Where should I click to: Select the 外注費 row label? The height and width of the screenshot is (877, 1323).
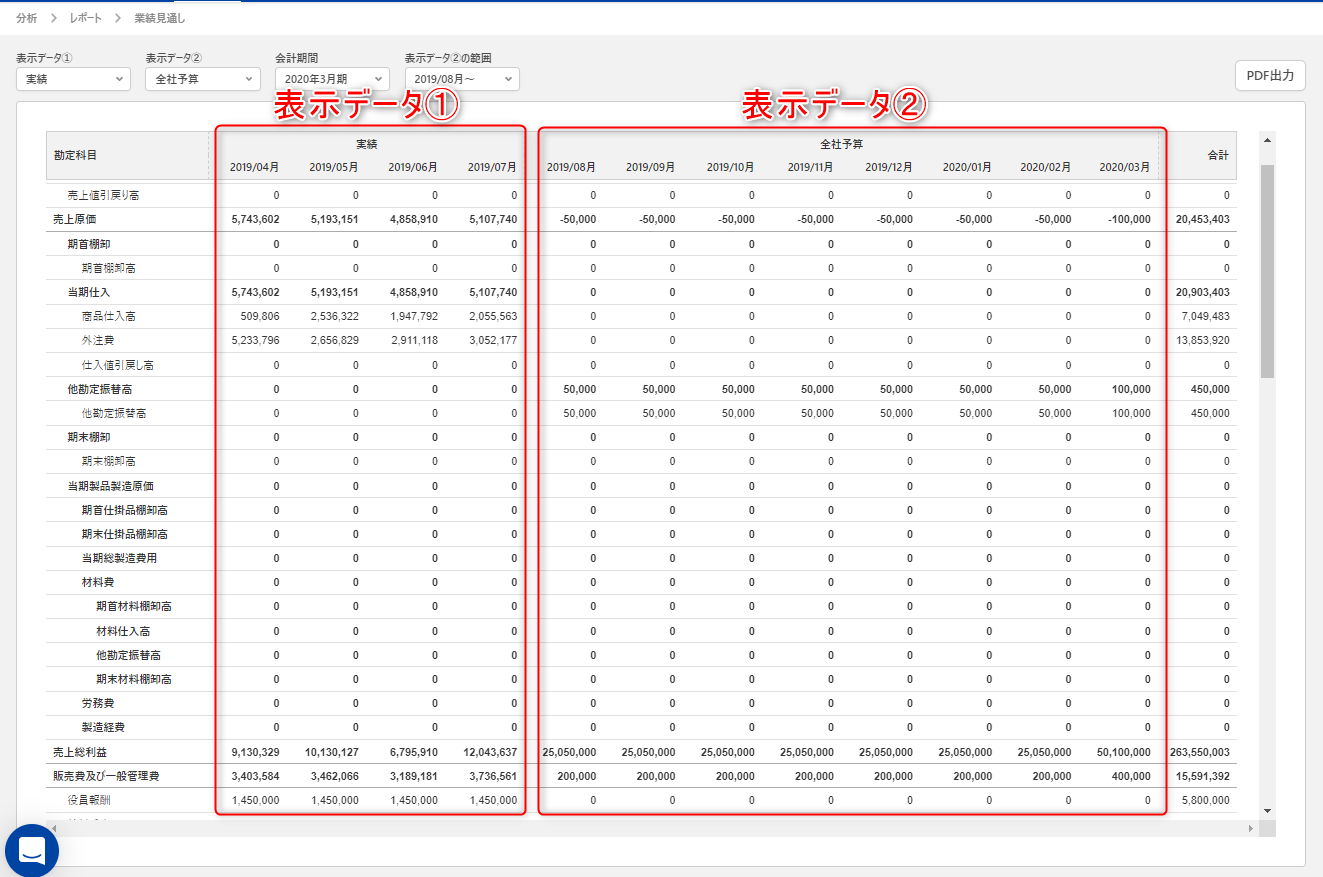(100, 340)
